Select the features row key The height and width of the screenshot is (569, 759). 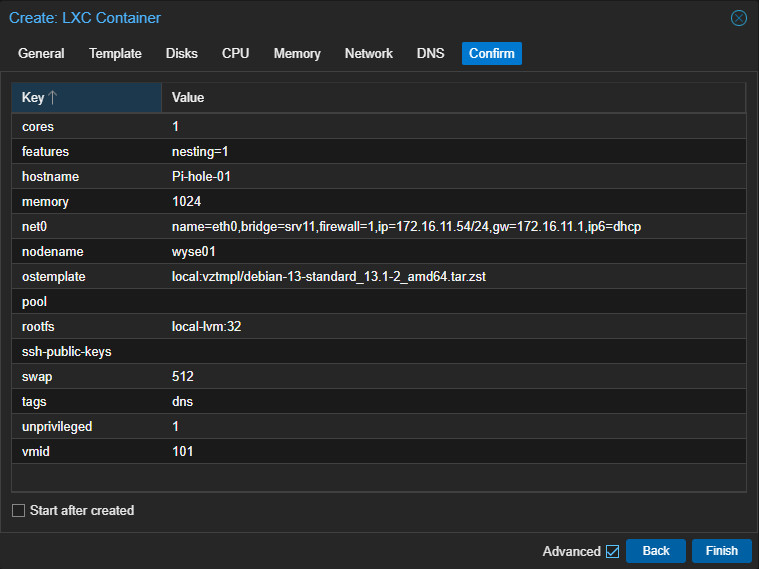pos(46,152)
